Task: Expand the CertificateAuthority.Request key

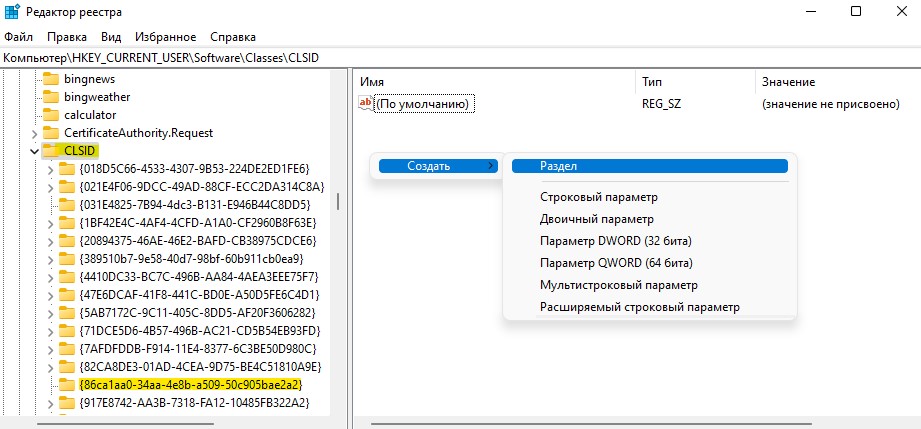Action: pyautogui.click(x=35, y=133)
